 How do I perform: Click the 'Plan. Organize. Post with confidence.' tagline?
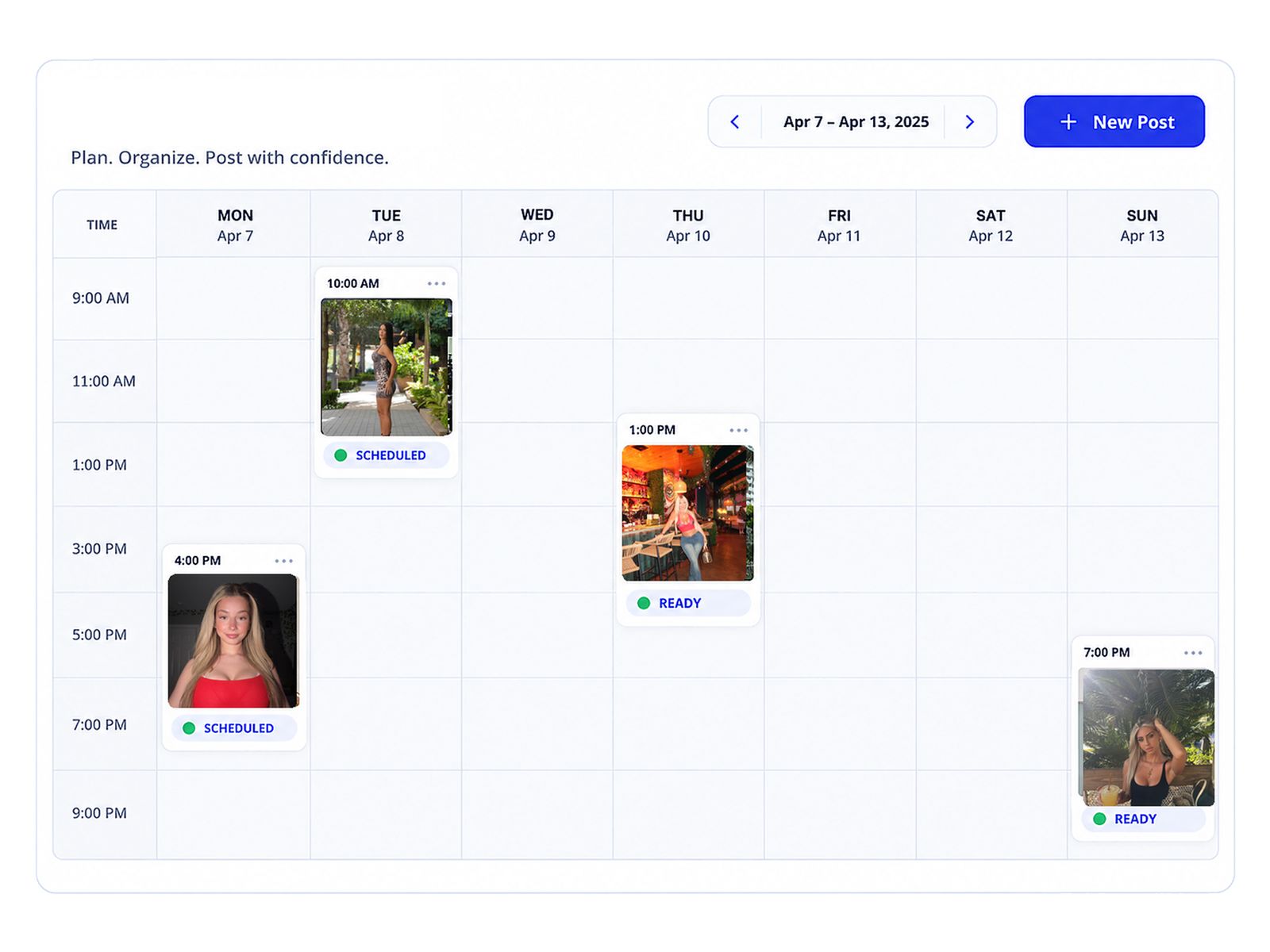[x=230, y=158]
